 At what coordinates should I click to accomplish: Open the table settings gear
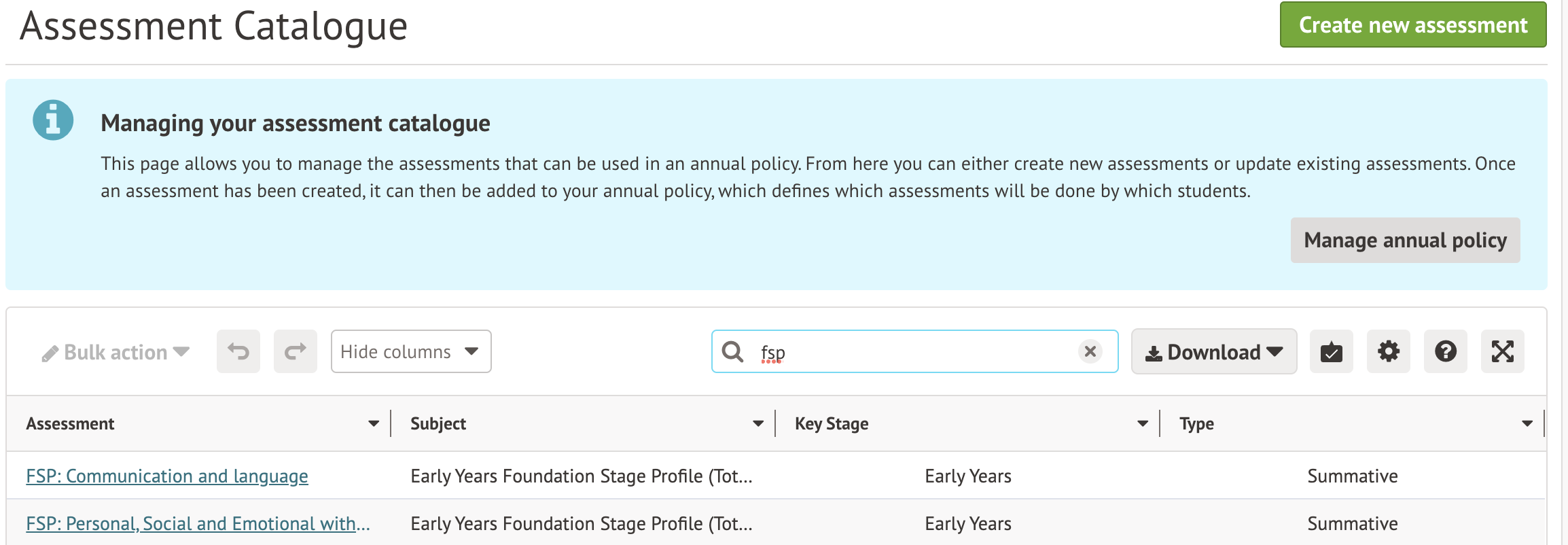tap(1388, 351)
